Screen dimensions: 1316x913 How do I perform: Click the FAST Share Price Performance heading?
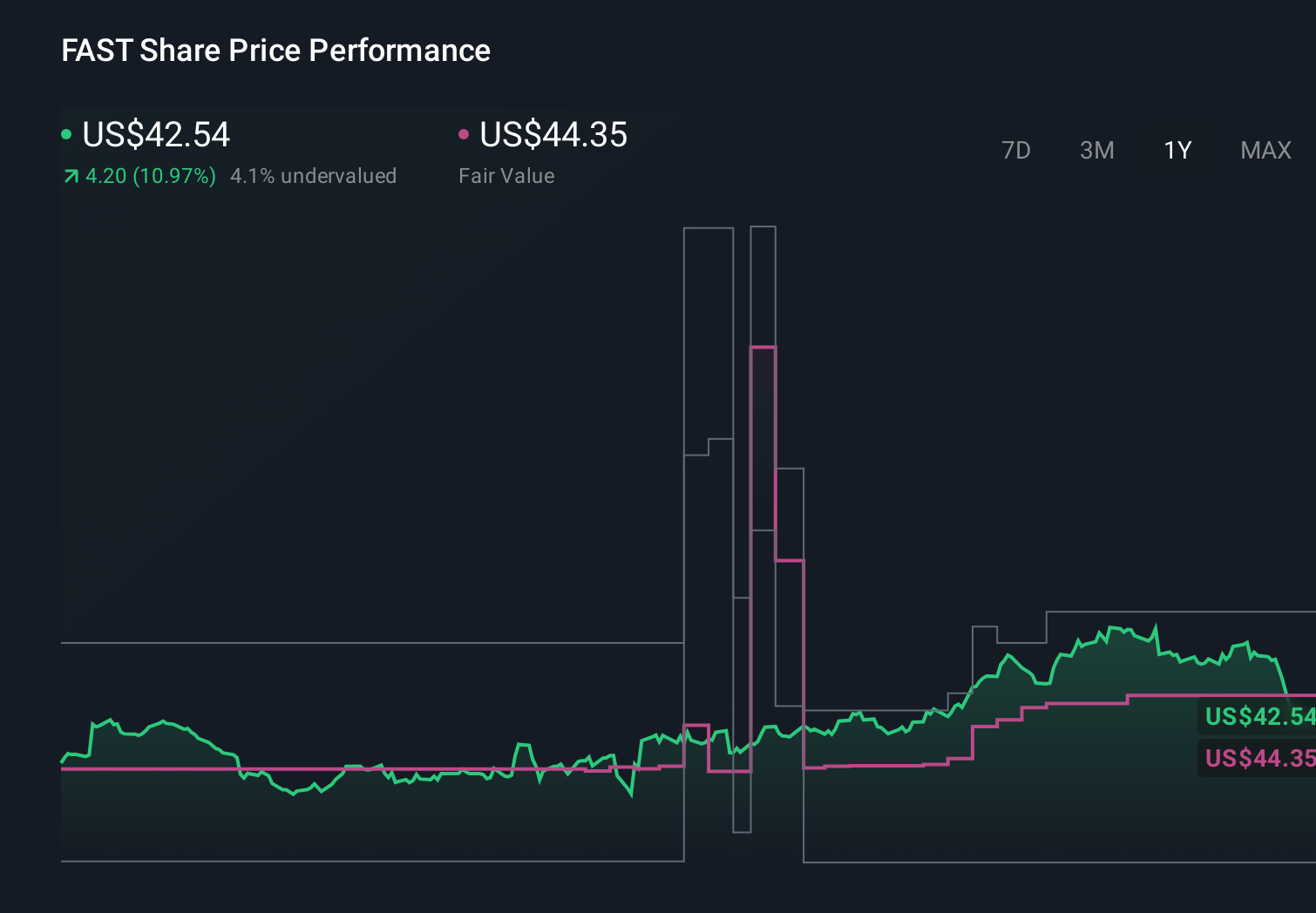point(275,51)
